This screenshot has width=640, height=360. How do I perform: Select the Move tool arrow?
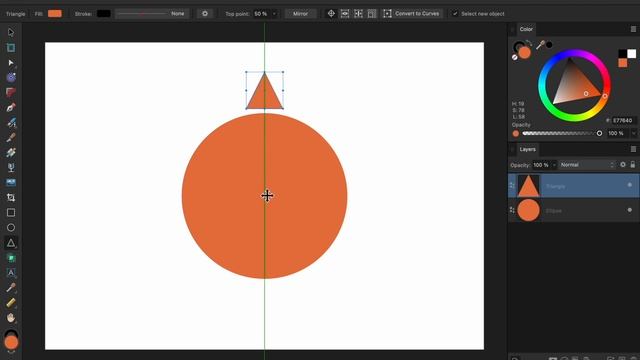point(11,32)
